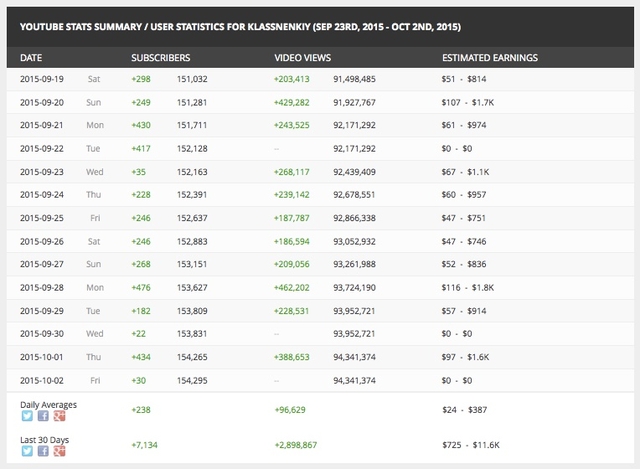Click the DATE column header

tap(31, 58)
